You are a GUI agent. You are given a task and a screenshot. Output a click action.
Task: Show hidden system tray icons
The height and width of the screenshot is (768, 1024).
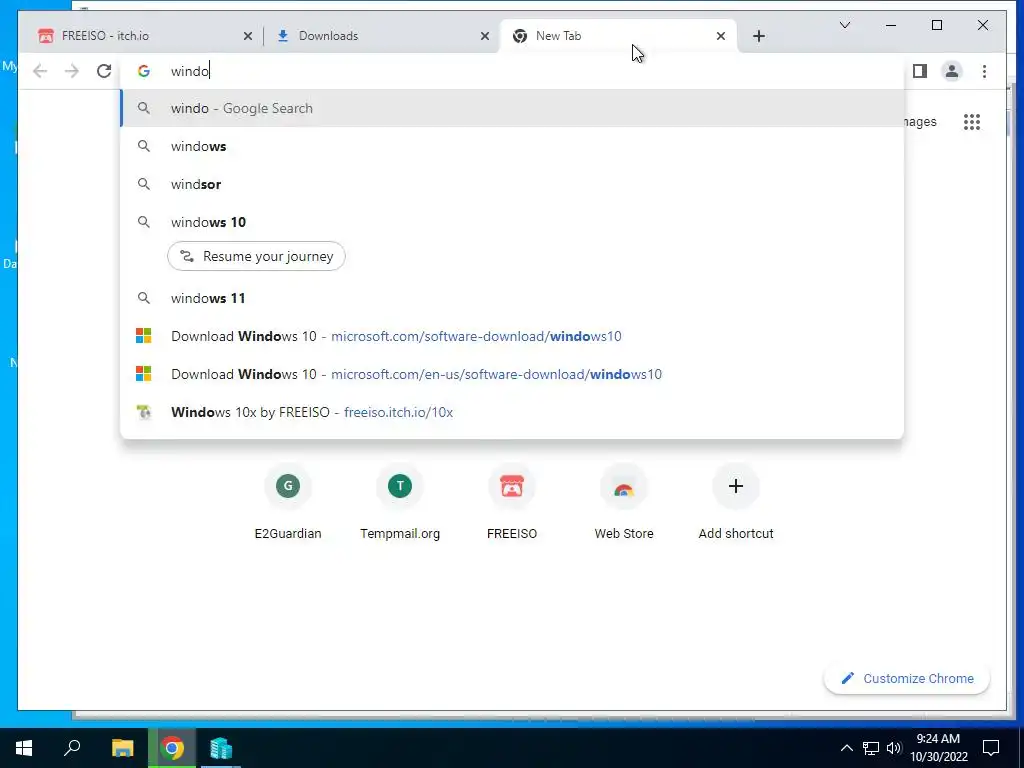[x=846, y=748]
